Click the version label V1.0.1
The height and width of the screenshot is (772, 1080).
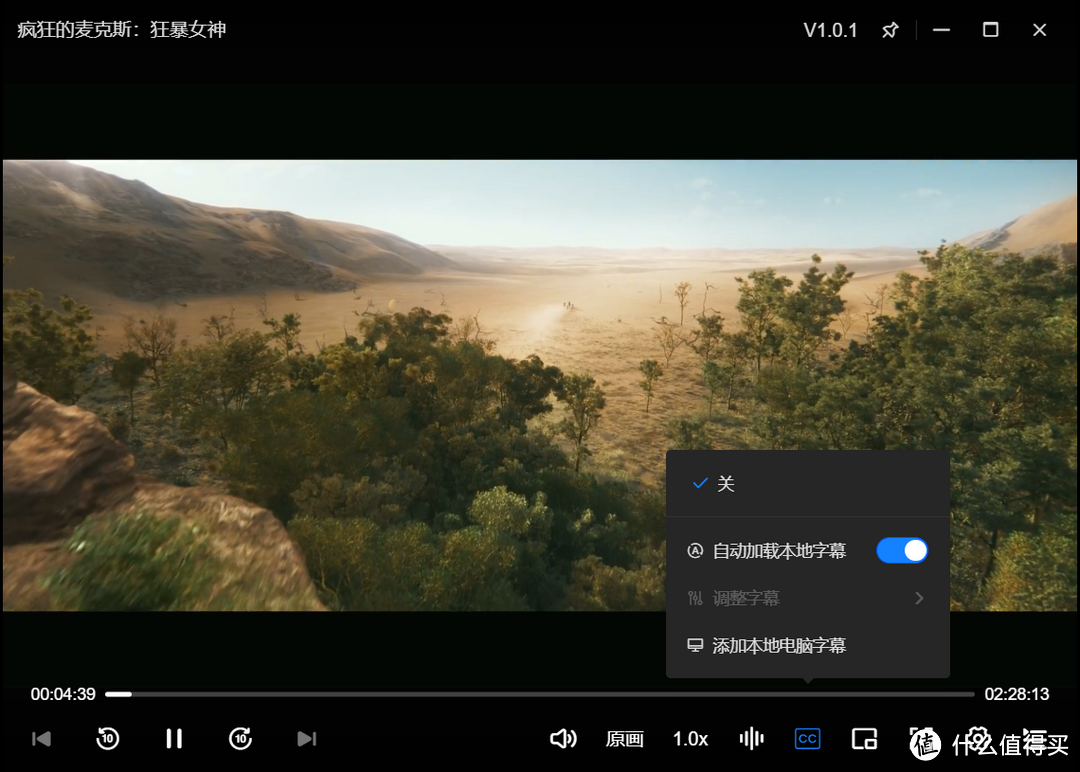830,30
